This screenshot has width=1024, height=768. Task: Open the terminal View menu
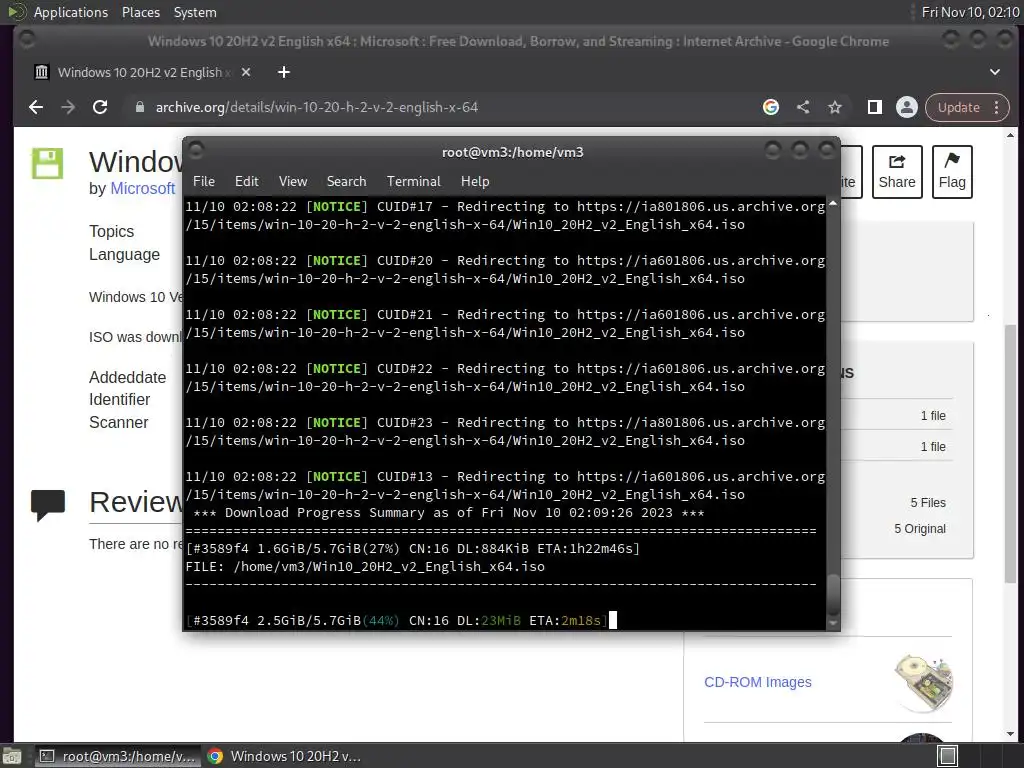(x=293, y=181)
